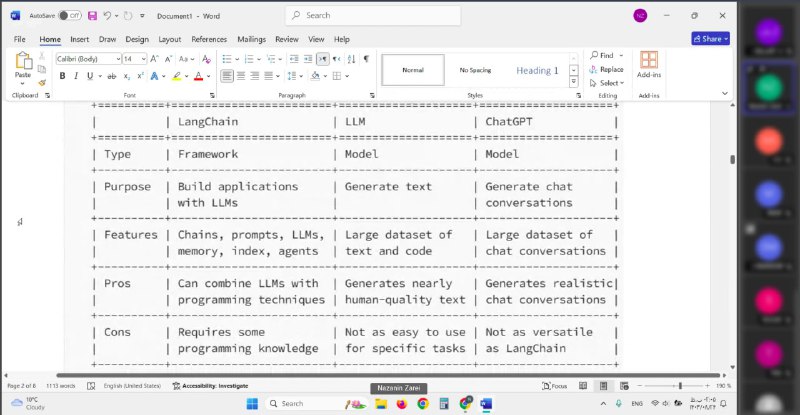Click the Increase Indent icon
The height and width of the screenshot is (415, 800).
click(308, 59)
